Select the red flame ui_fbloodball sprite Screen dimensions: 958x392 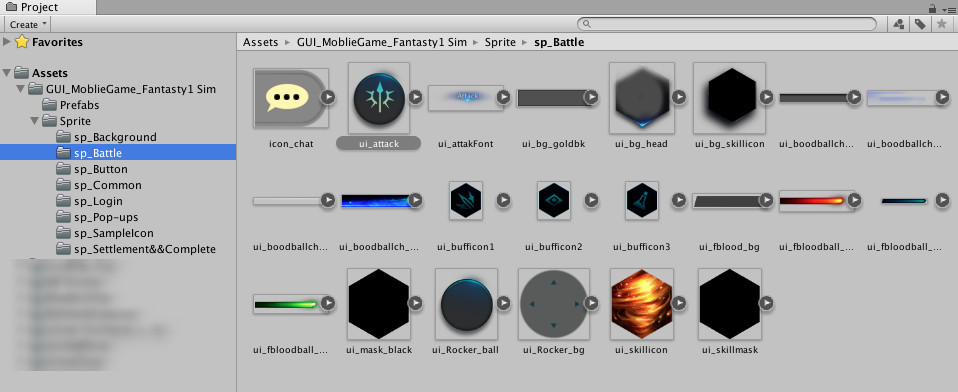click(x=817, y=200)
